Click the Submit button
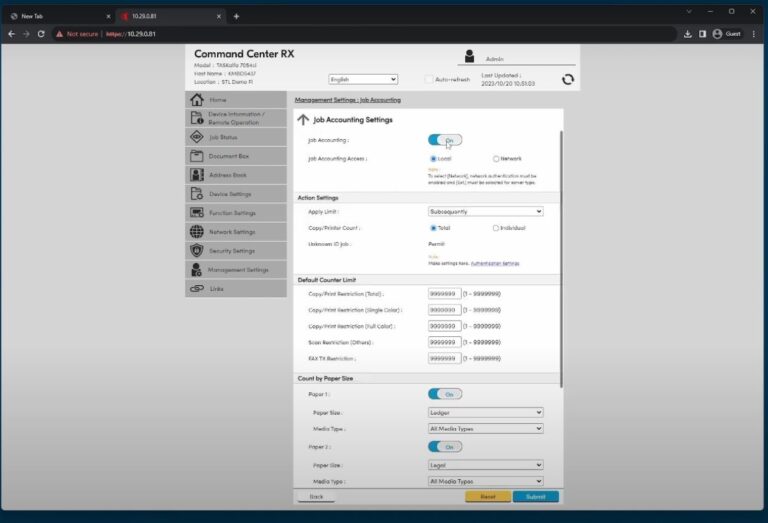 (536, 497)
